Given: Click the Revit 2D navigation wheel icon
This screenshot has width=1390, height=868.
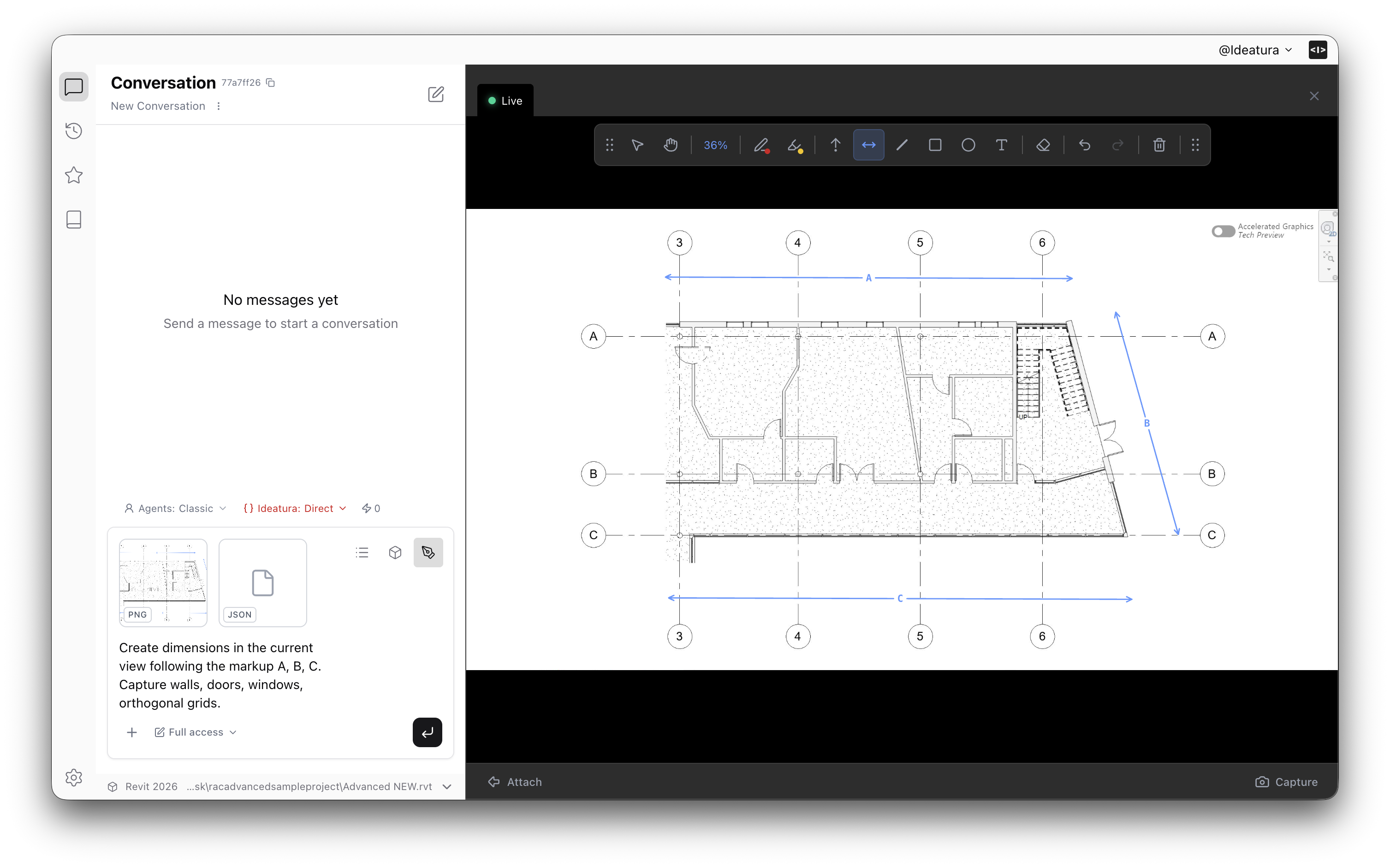Looking at the screenshot, I should [x=1328, y=229].
